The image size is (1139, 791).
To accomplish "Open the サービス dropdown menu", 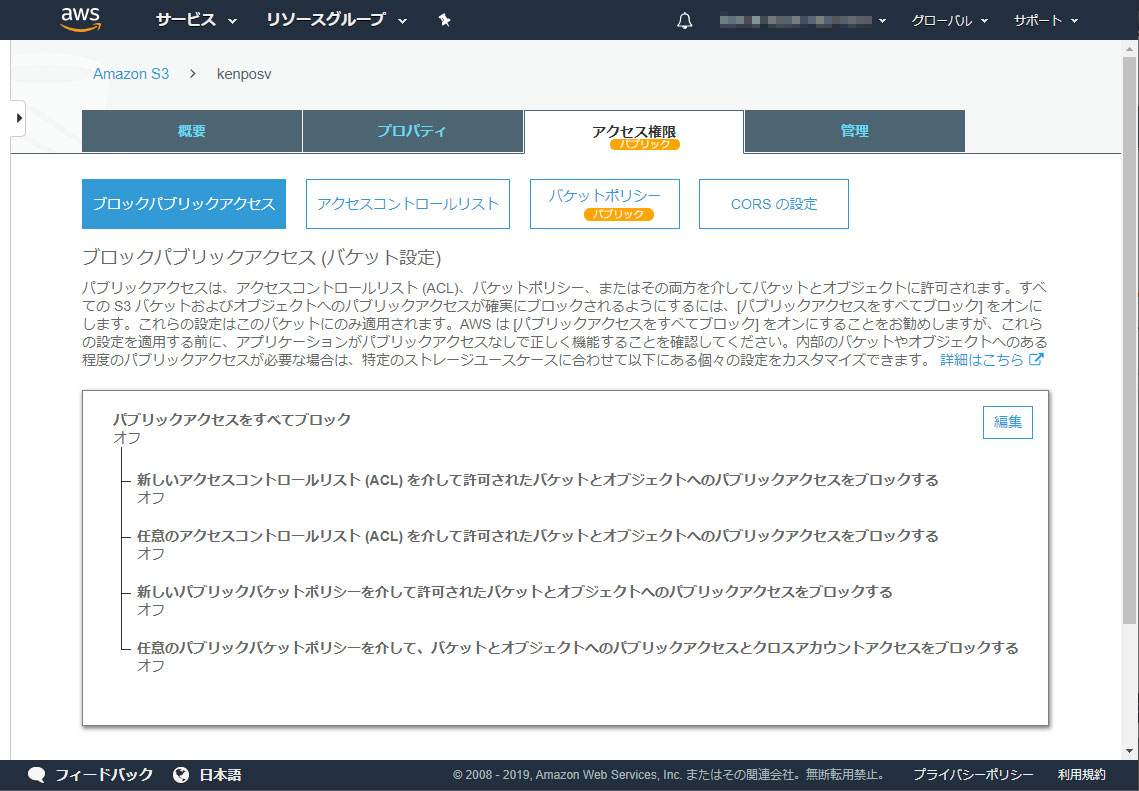I will tap(196, 20).
